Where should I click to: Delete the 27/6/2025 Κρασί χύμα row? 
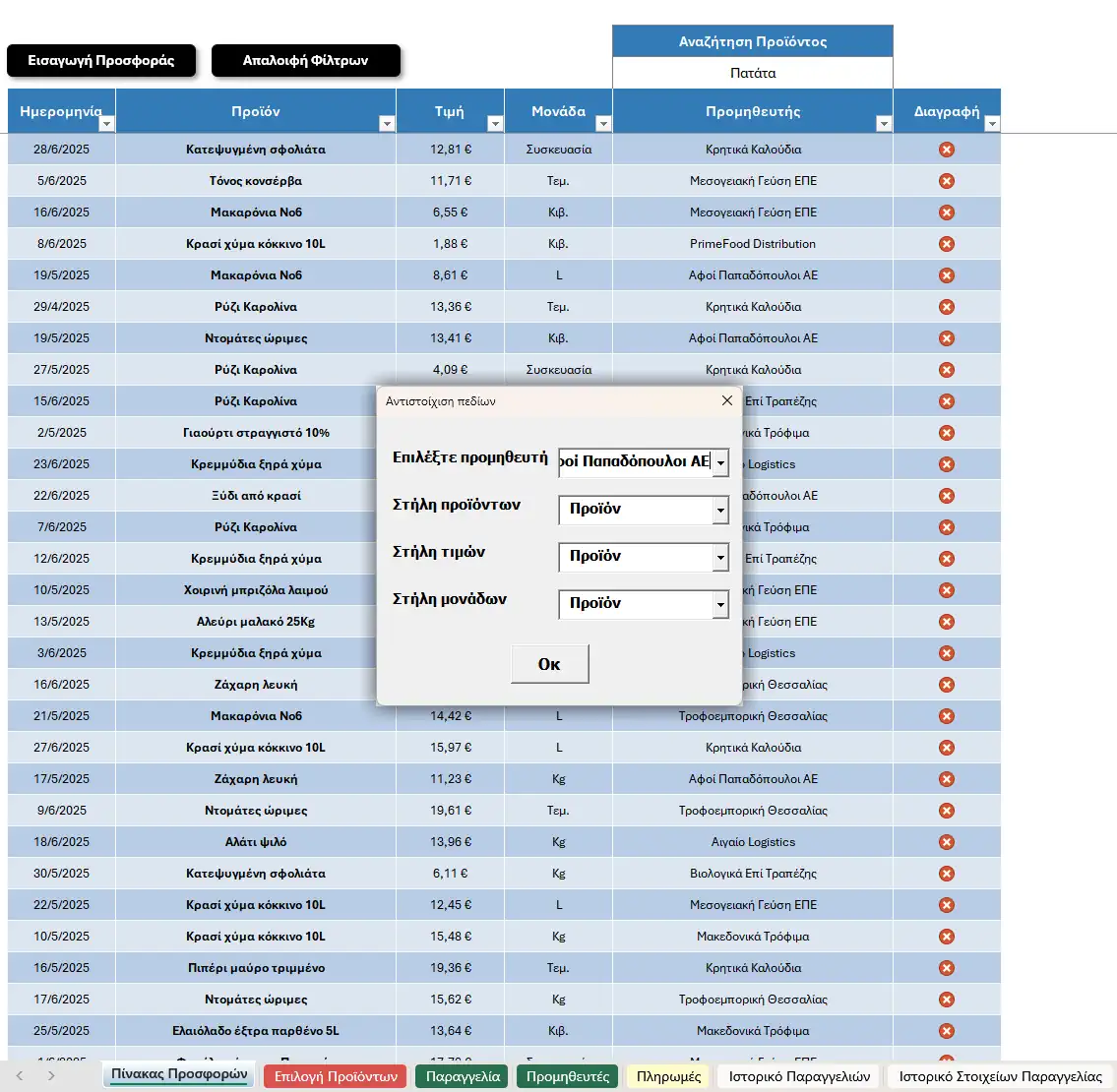pos(946,748)
